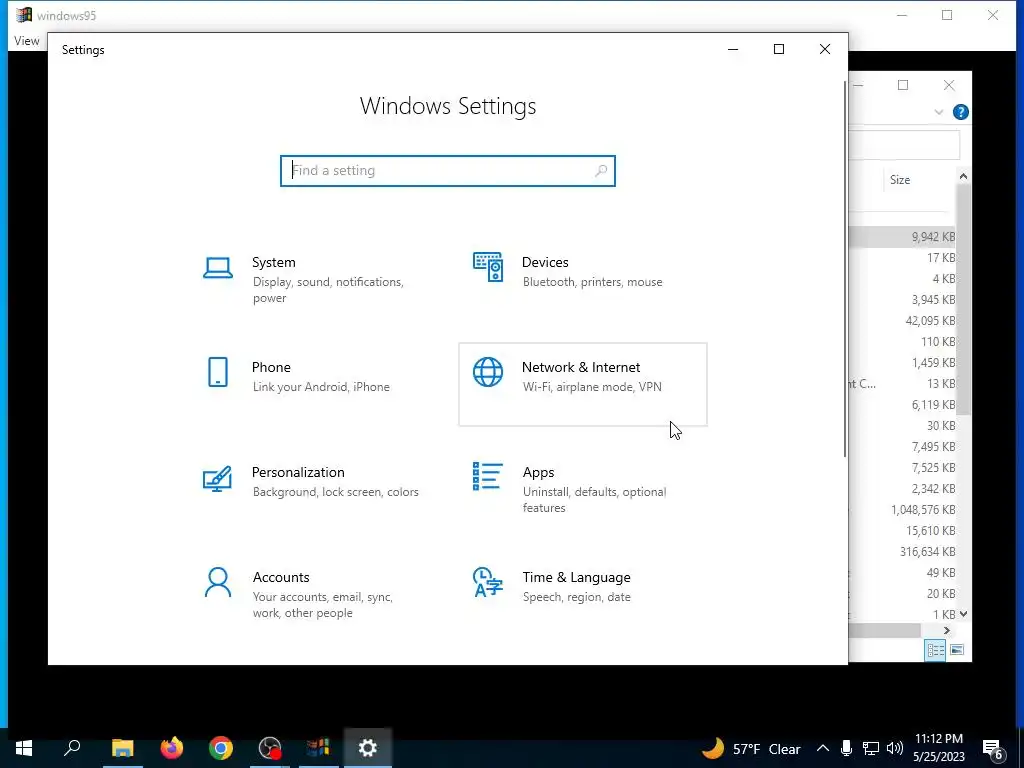Select the 2,342 KB file row
1024x768 pixels.
[902, 488]
